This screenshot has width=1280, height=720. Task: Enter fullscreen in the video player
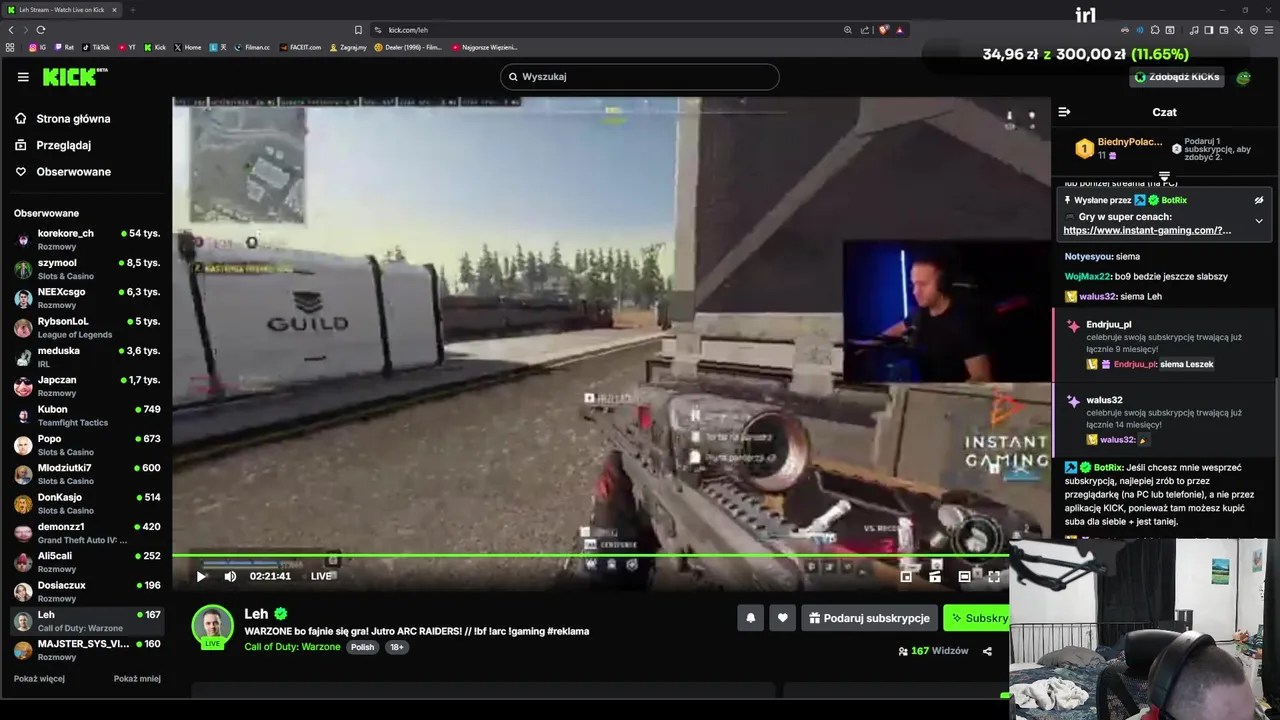pos(994,576)
